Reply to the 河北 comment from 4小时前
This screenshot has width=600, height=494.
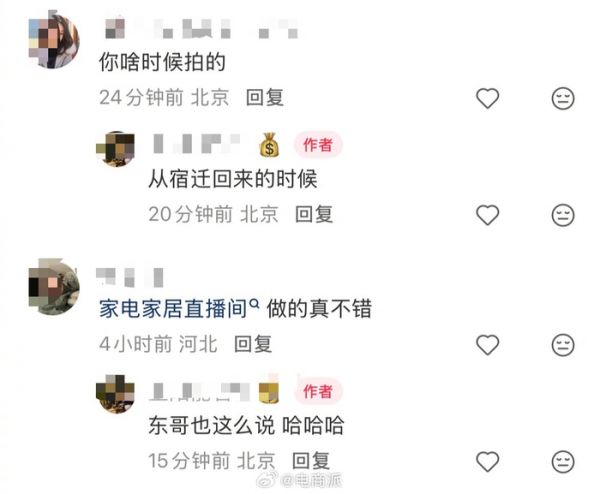(x=253, y=344)
